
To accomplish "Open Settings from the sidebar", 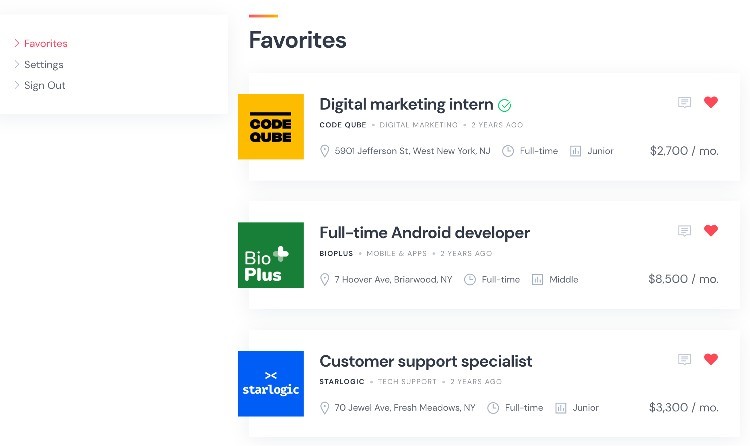I will tap(44, 65).
